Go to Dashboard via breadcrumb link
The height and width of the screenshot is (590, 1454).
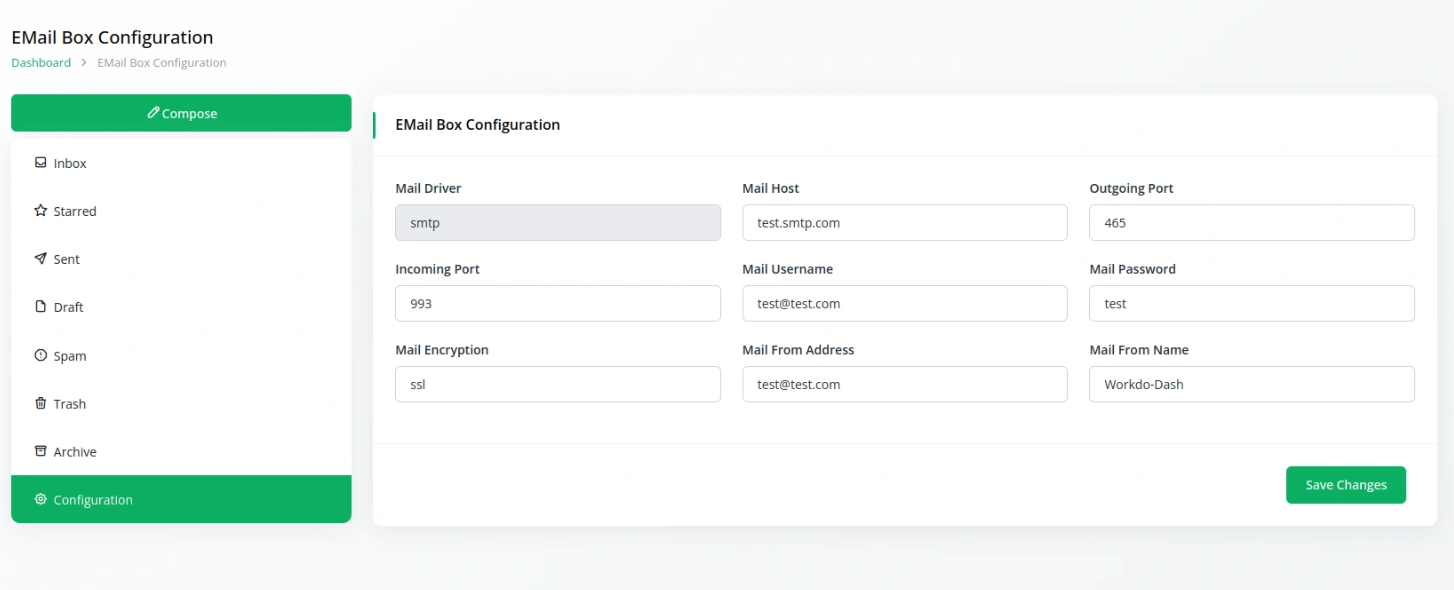(41, 62)
